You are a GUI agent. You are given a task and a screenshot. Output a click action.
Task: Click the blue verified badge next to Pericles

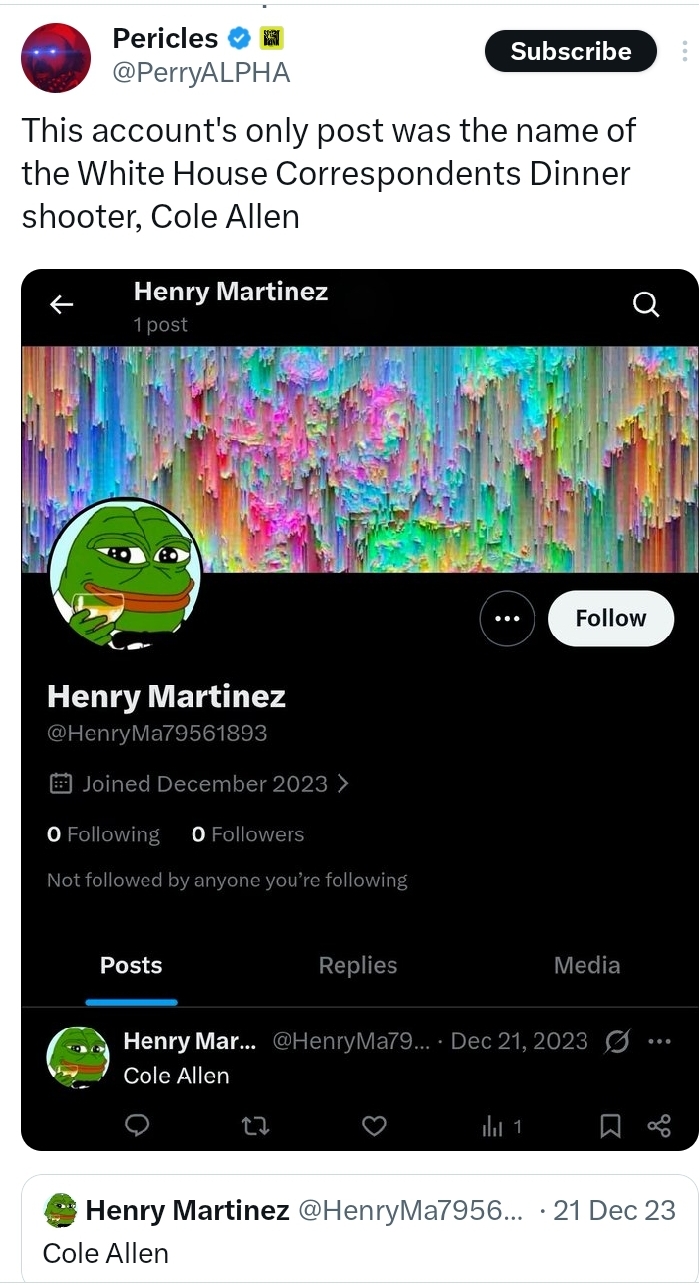click(x=240, y=39)
